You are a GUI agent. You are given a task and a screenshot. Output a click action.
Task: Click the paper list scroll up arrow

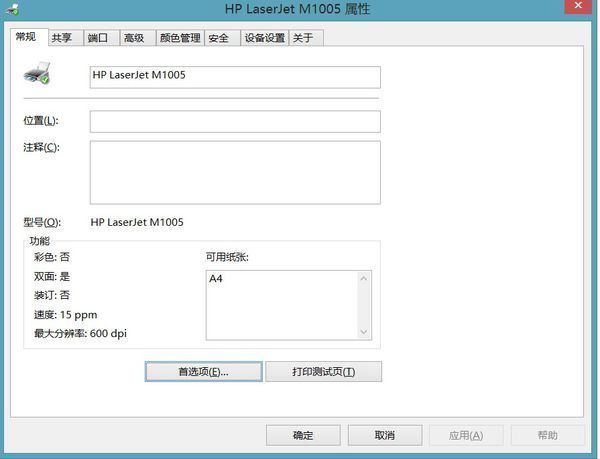(x=364, y=278)
